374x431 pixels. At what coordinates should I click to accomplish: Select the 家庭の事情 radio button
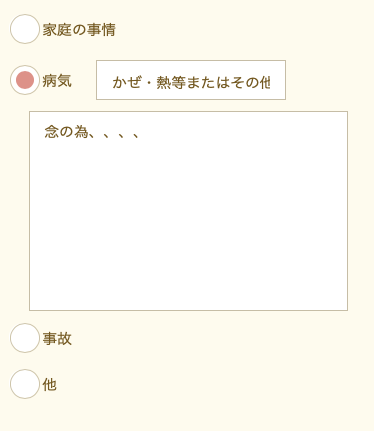pyautogui.click(x=25, y=29)
